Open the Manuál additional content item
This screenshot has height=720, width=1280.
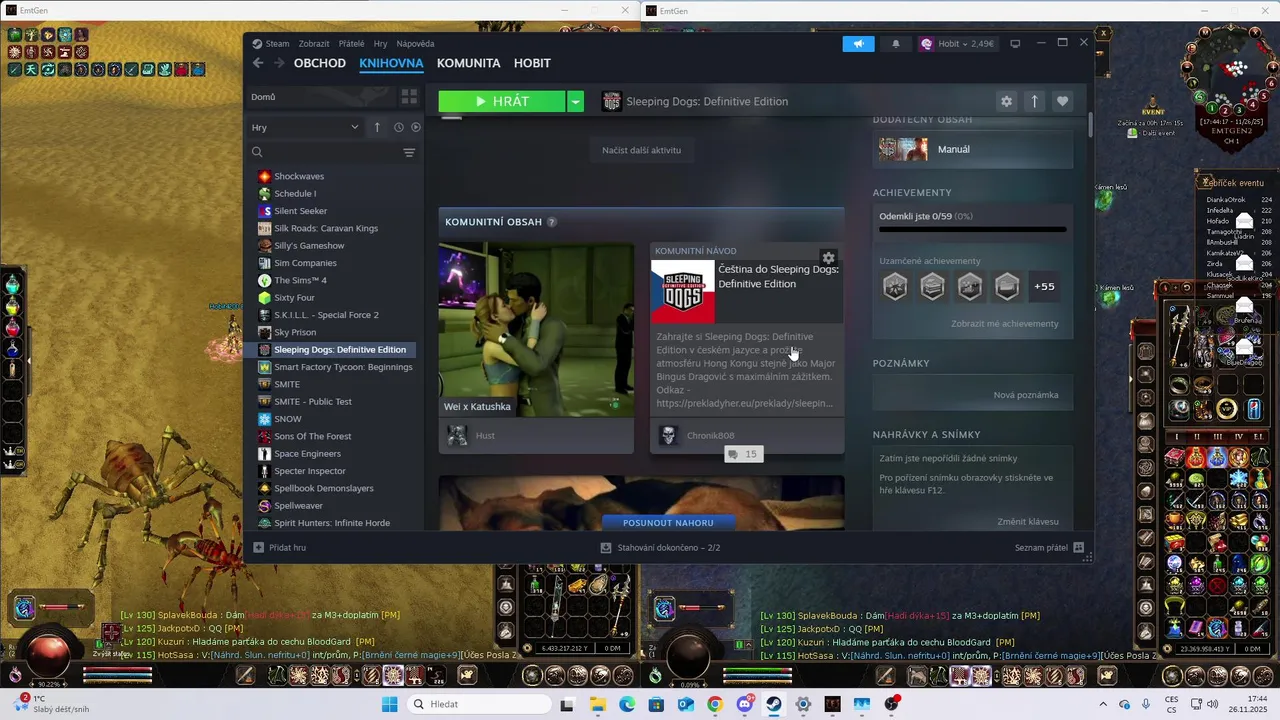(973, 149)
